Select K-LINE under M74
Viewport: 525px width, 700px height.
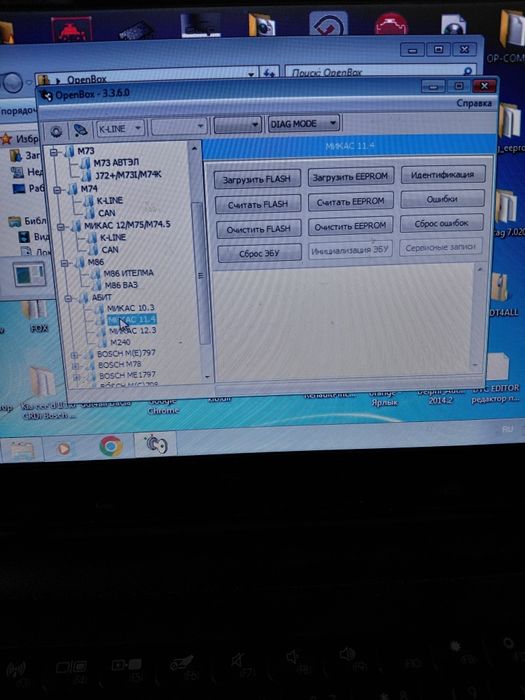109,200
